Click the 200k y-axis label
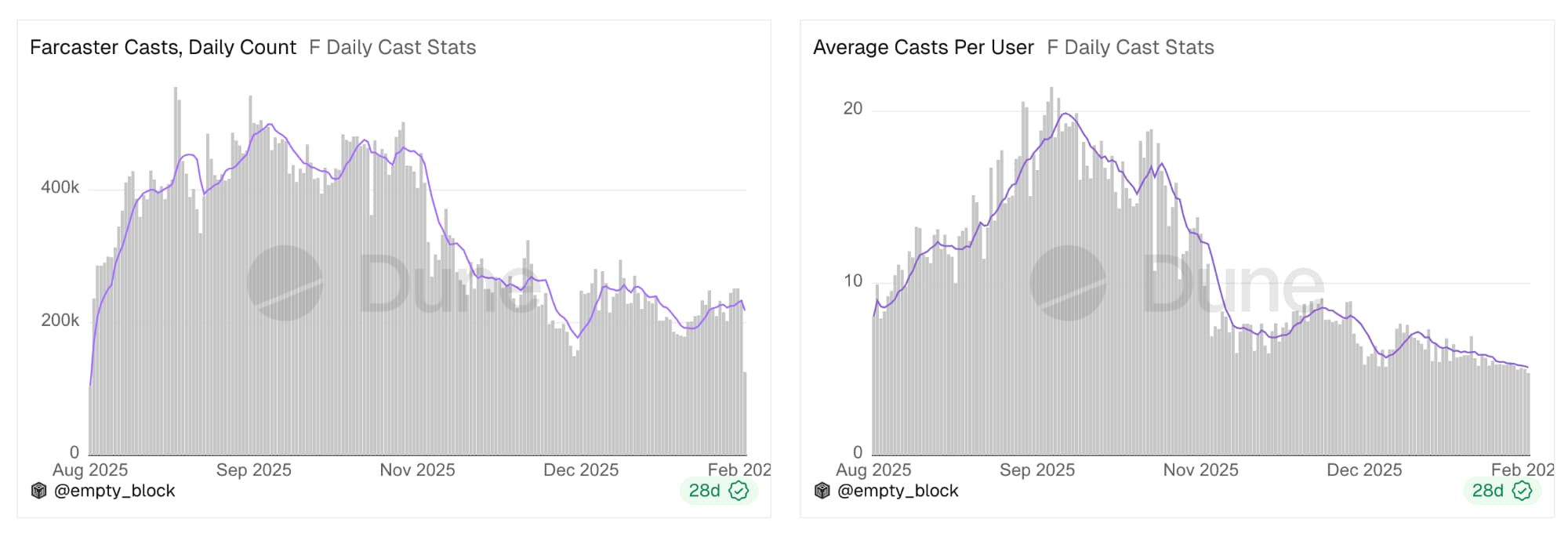The image size is (1568, 540). (x=60, y=320)
